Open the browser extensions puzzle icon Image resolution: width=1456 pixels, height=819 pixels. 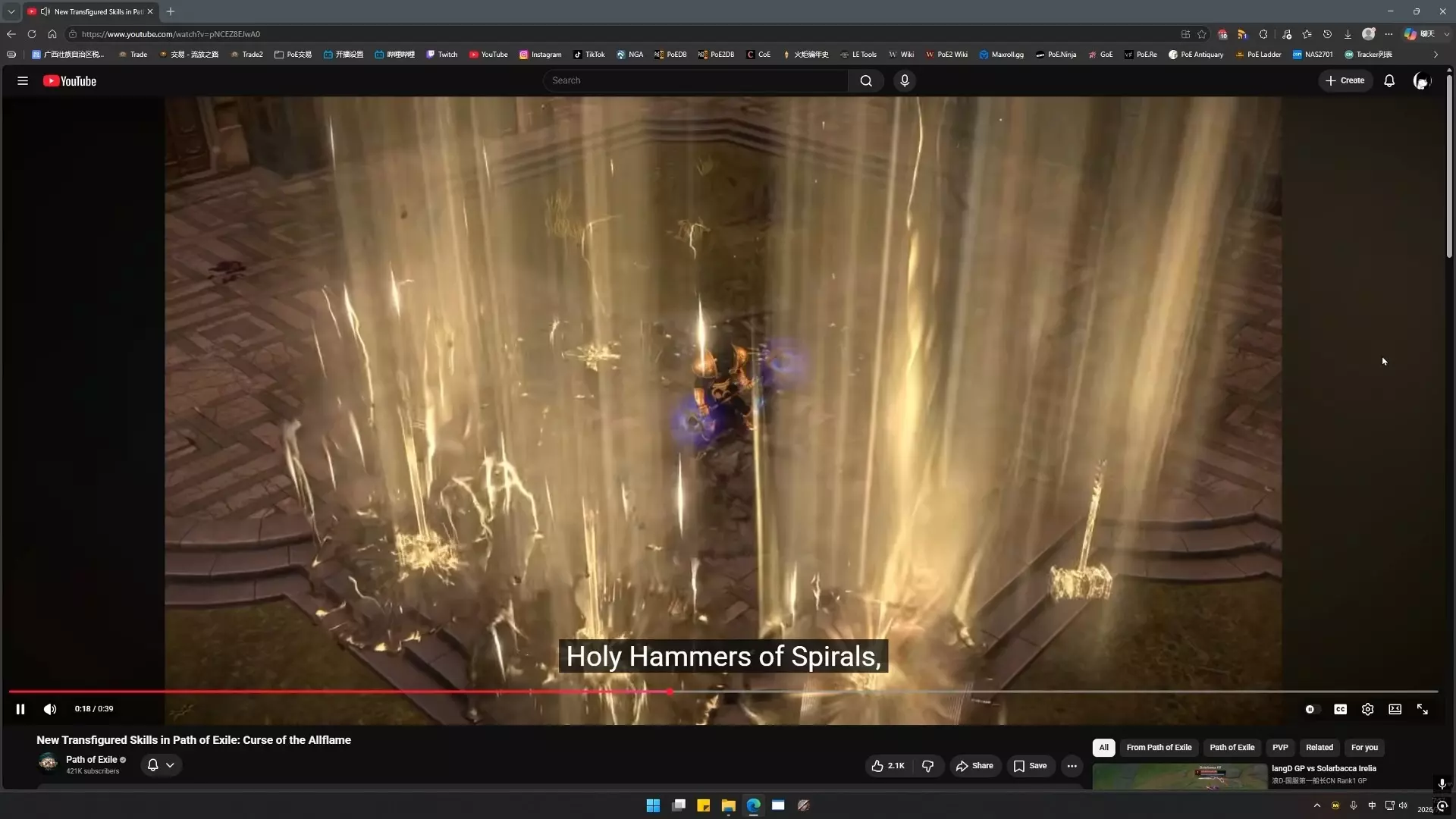[1263, 34]
